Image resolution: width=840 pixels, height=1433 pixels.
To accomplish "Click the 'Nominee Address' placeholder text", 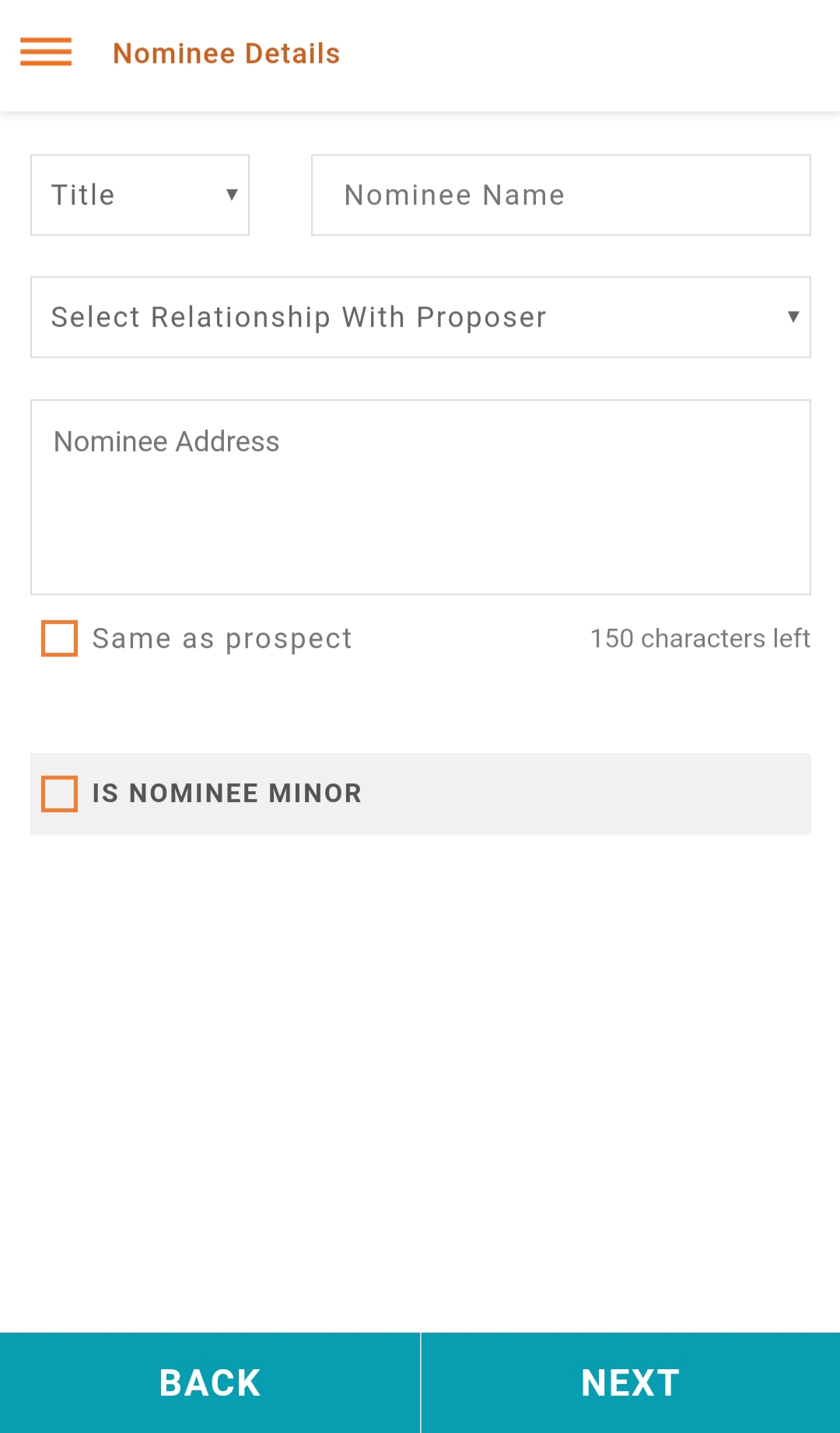I will click(x=166, y=442).
